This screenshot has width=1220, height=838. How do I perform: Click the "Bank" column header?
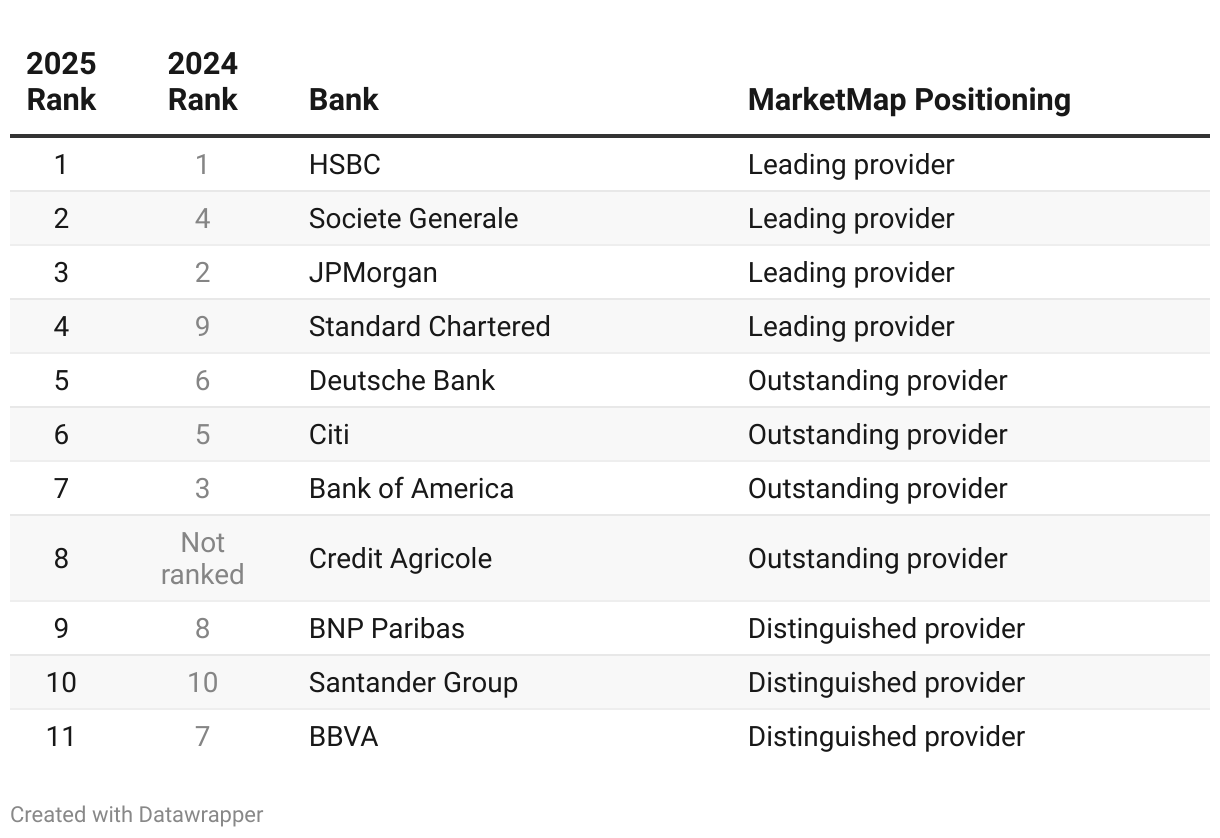pyautogui.click(x=343, y=100)
